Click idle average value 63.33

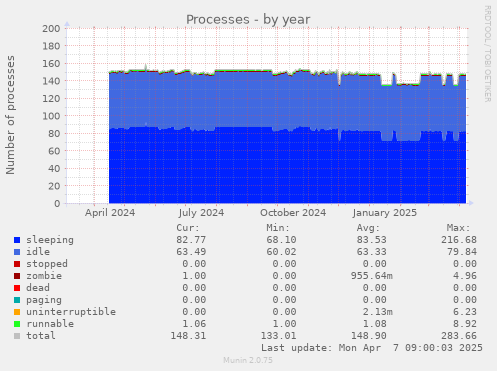[x=372, y=252]
